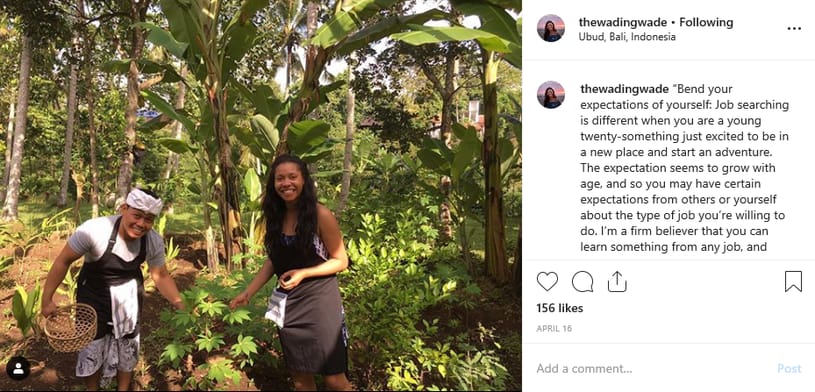Save the post with the bookmark icon
The image size is (815, 392).
(x=793, y=281)
